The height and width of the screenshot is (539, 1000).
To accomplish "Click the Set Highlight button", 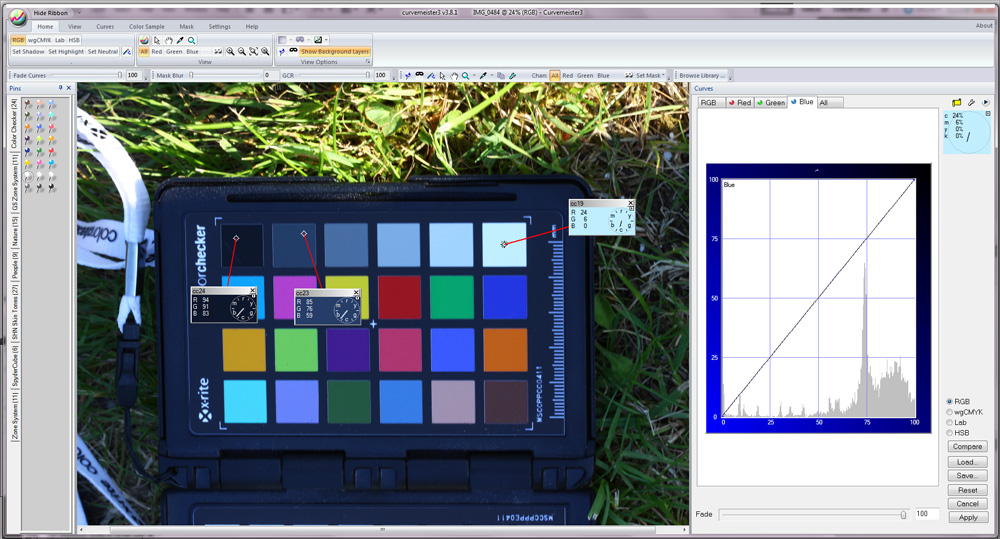I will [66, 52].
